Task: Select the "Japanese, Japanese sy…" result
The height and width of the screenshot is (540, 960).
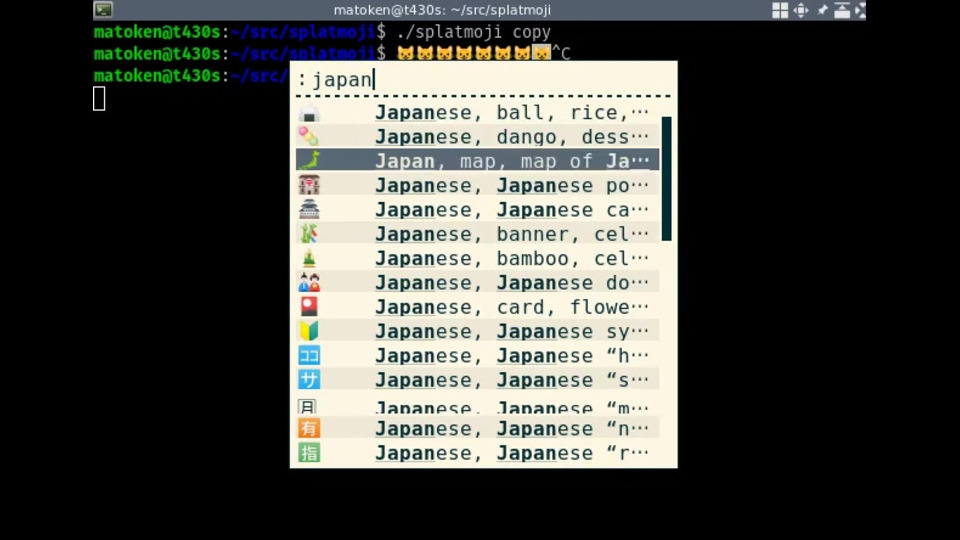Action: pyautogui.click(x=478, y=331)
